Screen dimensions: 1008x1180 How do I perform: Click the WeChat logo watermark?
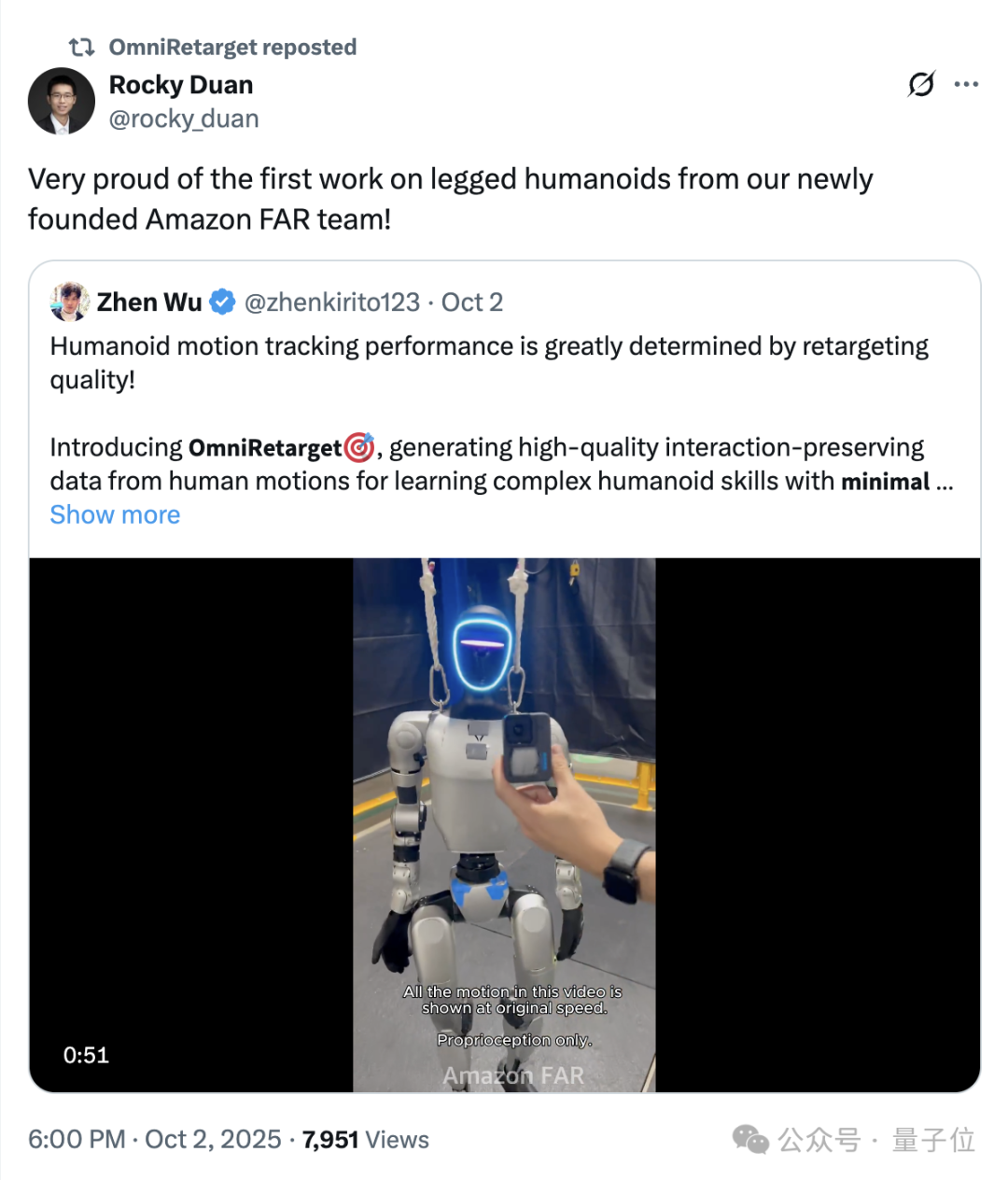click(750, 1139)
